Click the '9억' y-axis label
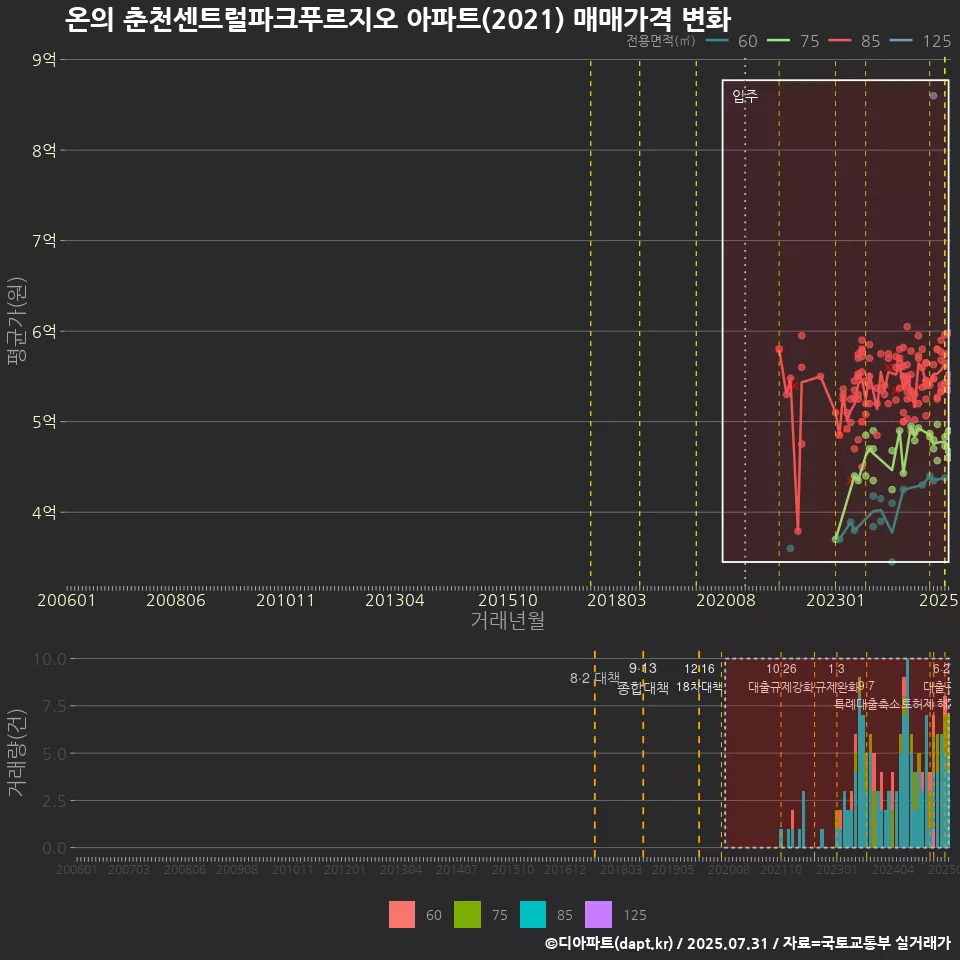 [x=44, y=59]
